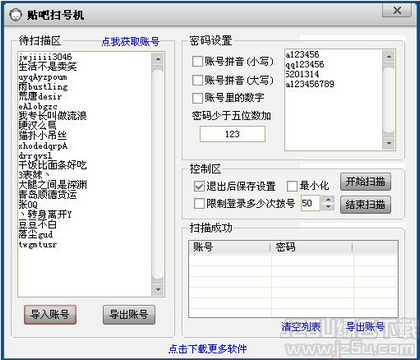Image resolution: width=420 pixels, height=360 pixels.
Task: Select password qq123456
Action: (x=305, y=64)
